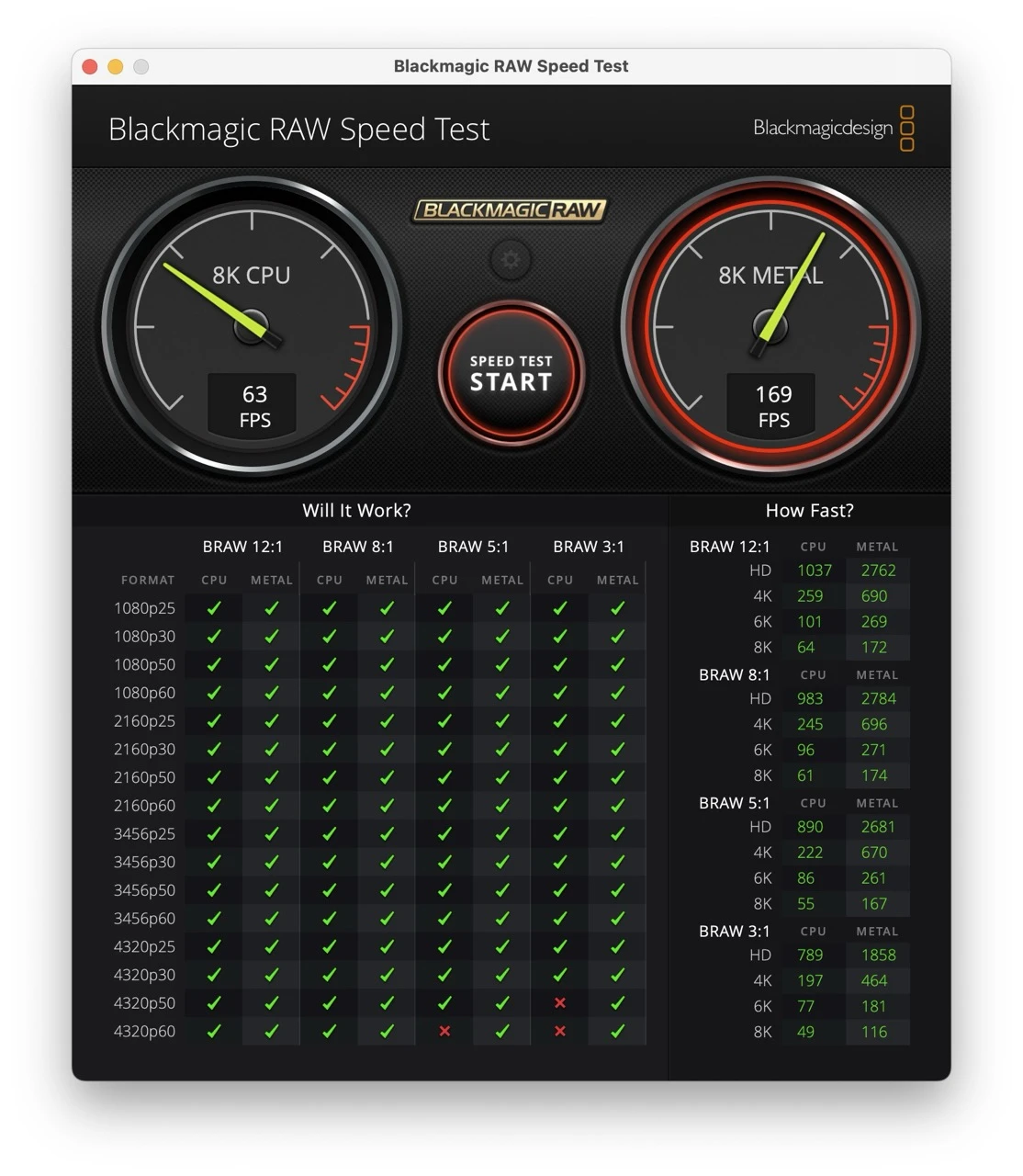Click checkmark for 1080p60 BRAW 3:1 CPU
The image size is (1023, 1176).
pos(560,693)
